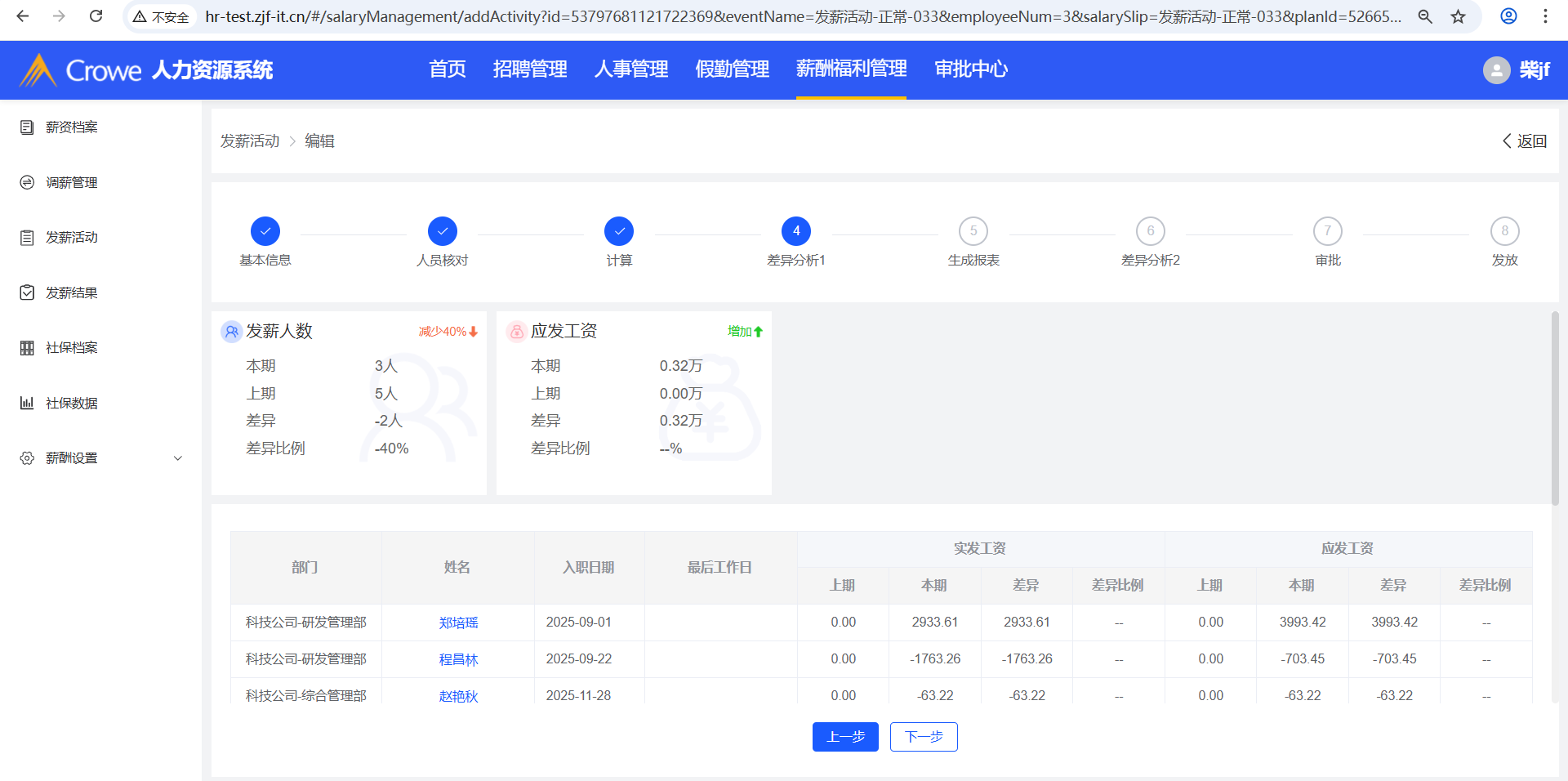
Task: Click the 调薪管理 sidebar icon
Action: point(27,182)
